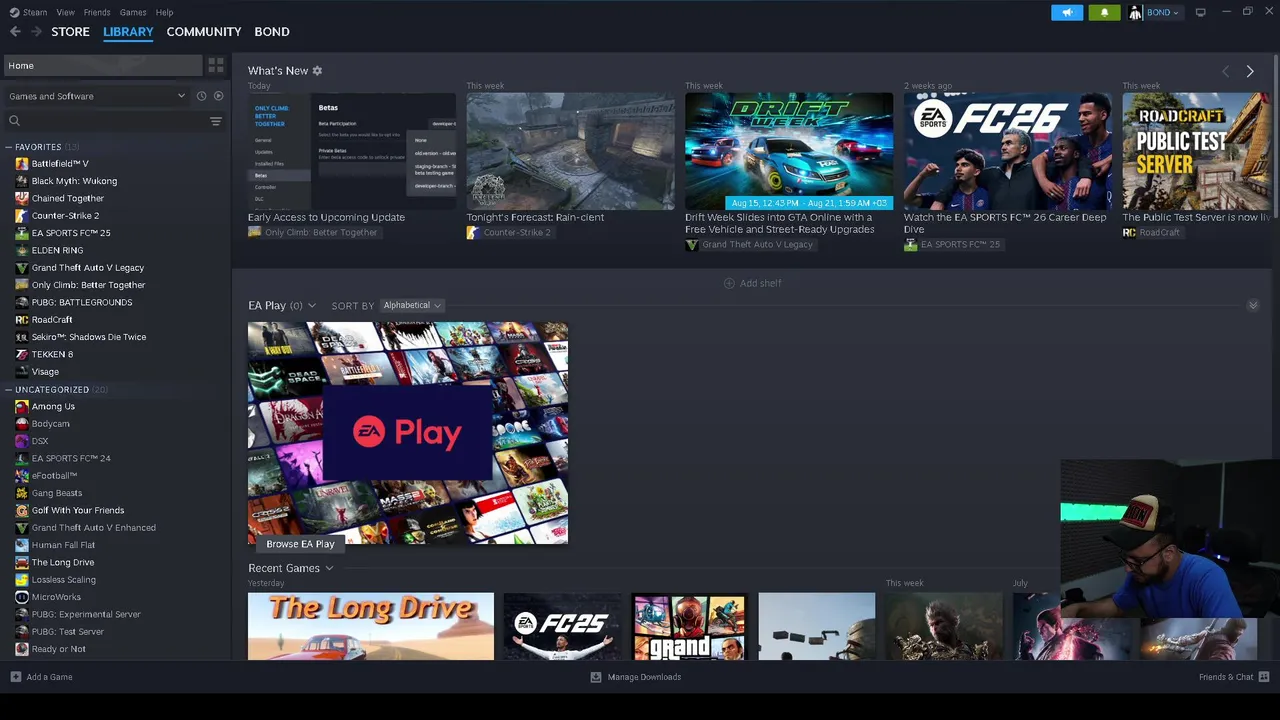Open the notifications bell button

pos(1104,12)
